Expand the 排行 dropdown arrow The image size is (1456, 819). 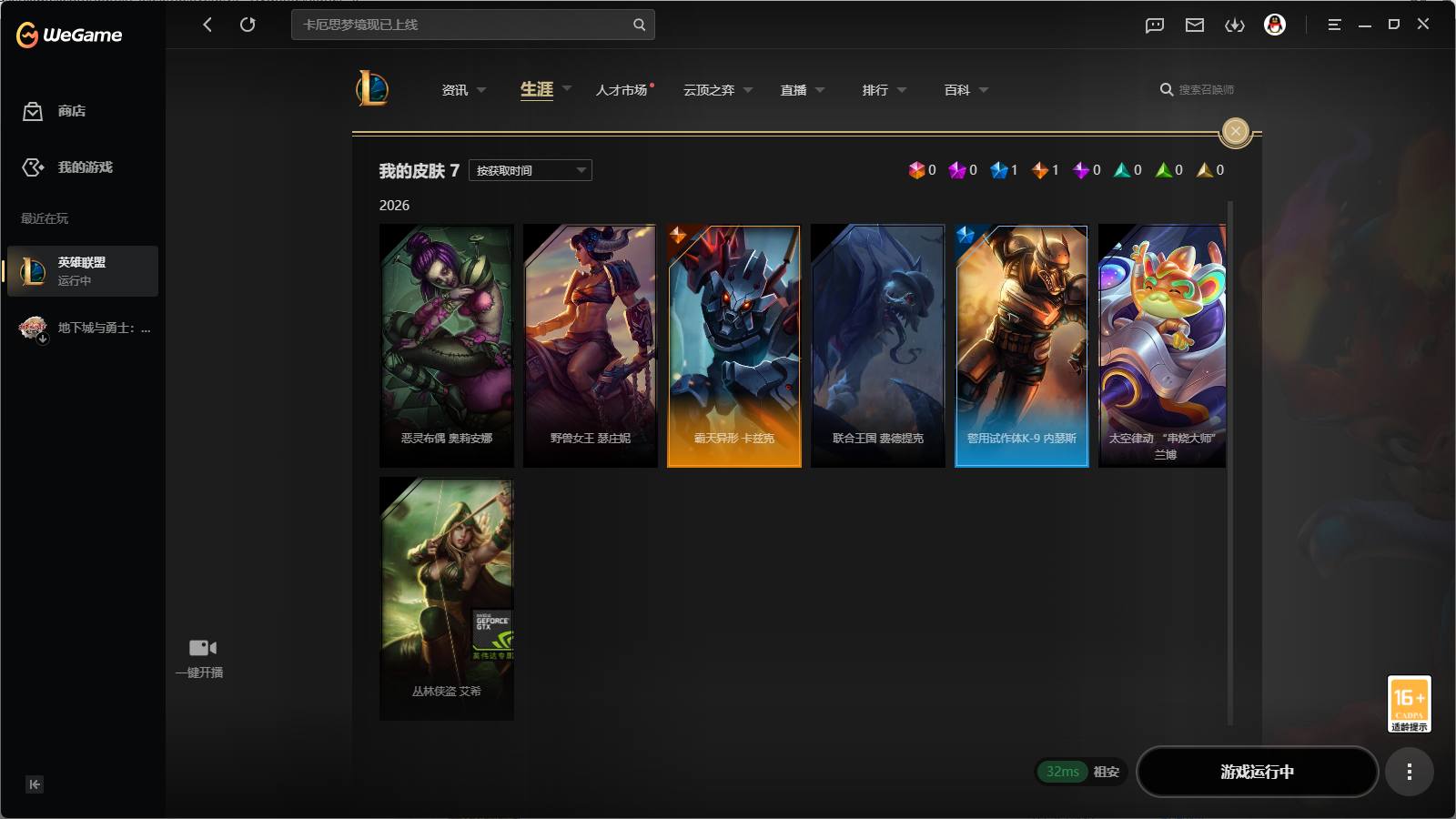pyautogui.click(x=902, y=90)
